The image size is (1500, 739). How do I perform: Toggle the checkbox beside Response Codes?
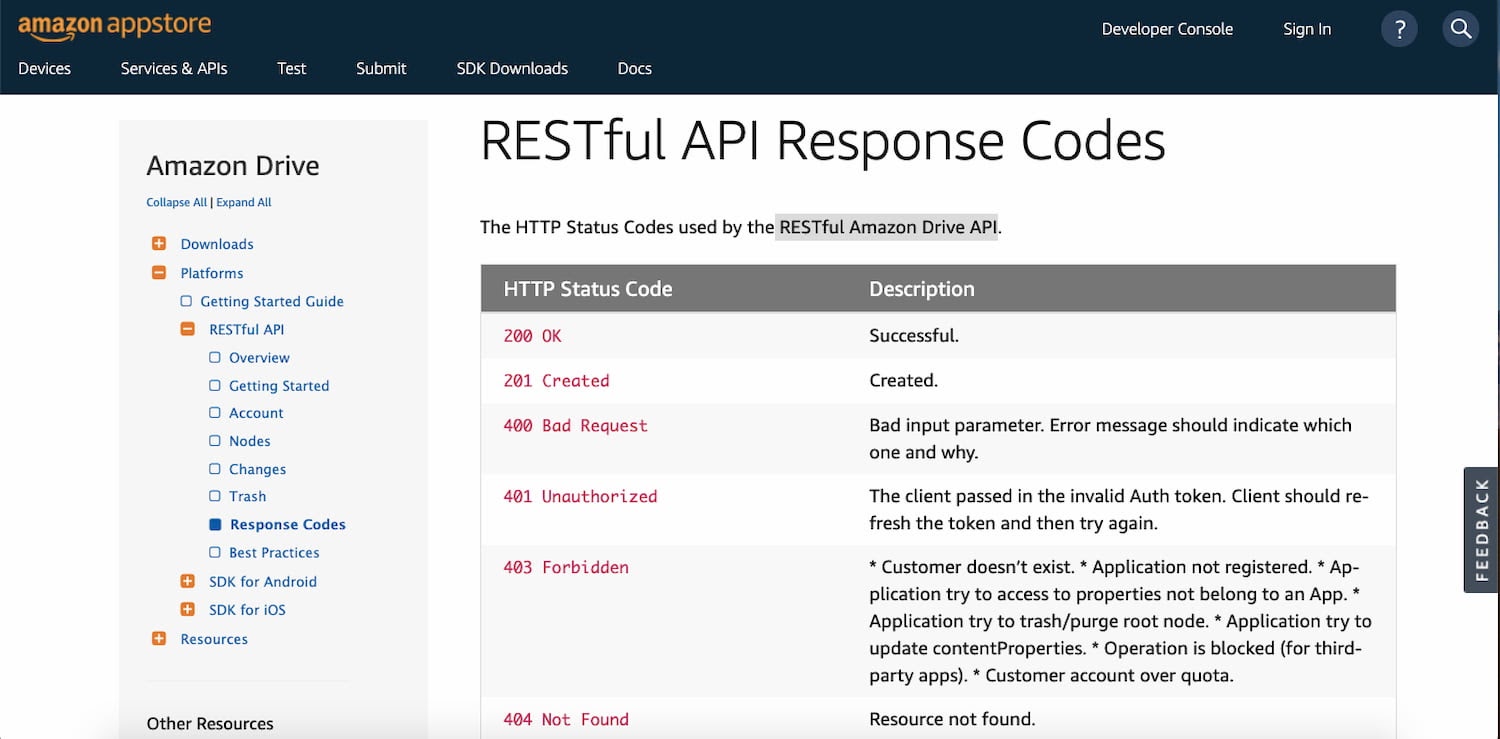point(213,524)
